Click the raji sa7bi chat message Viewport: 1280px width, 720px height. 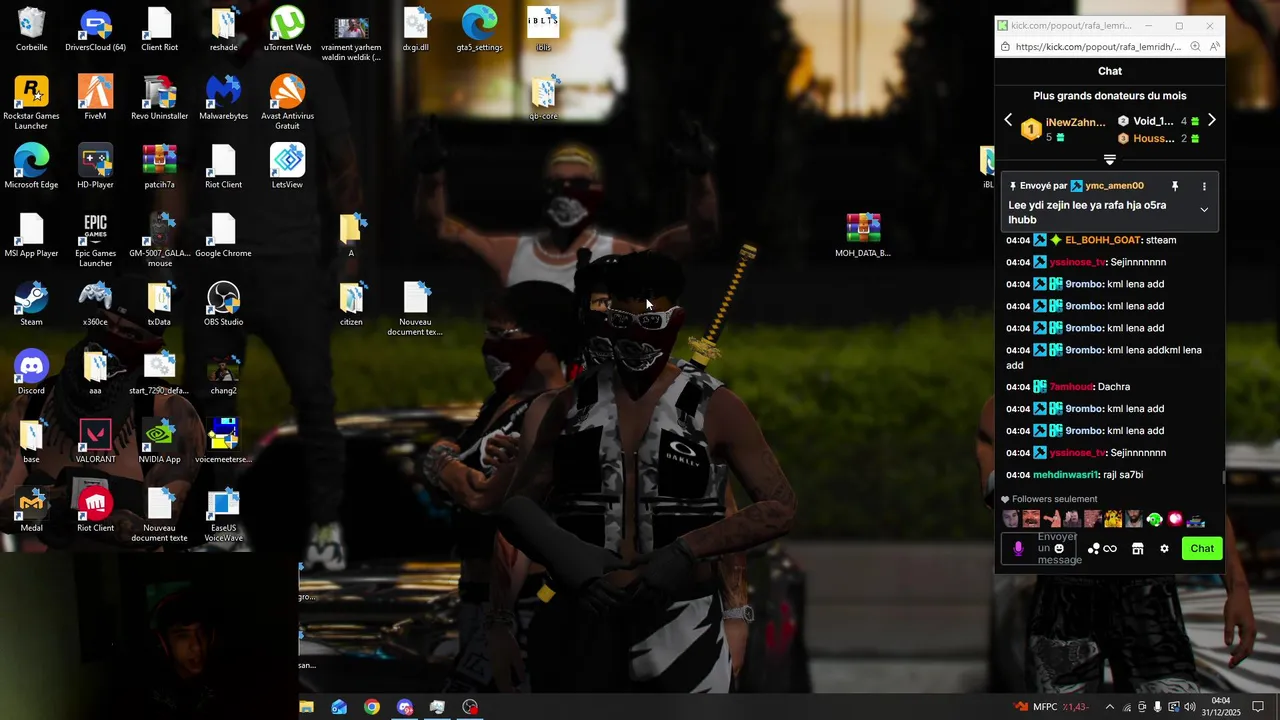[1124, 475]
